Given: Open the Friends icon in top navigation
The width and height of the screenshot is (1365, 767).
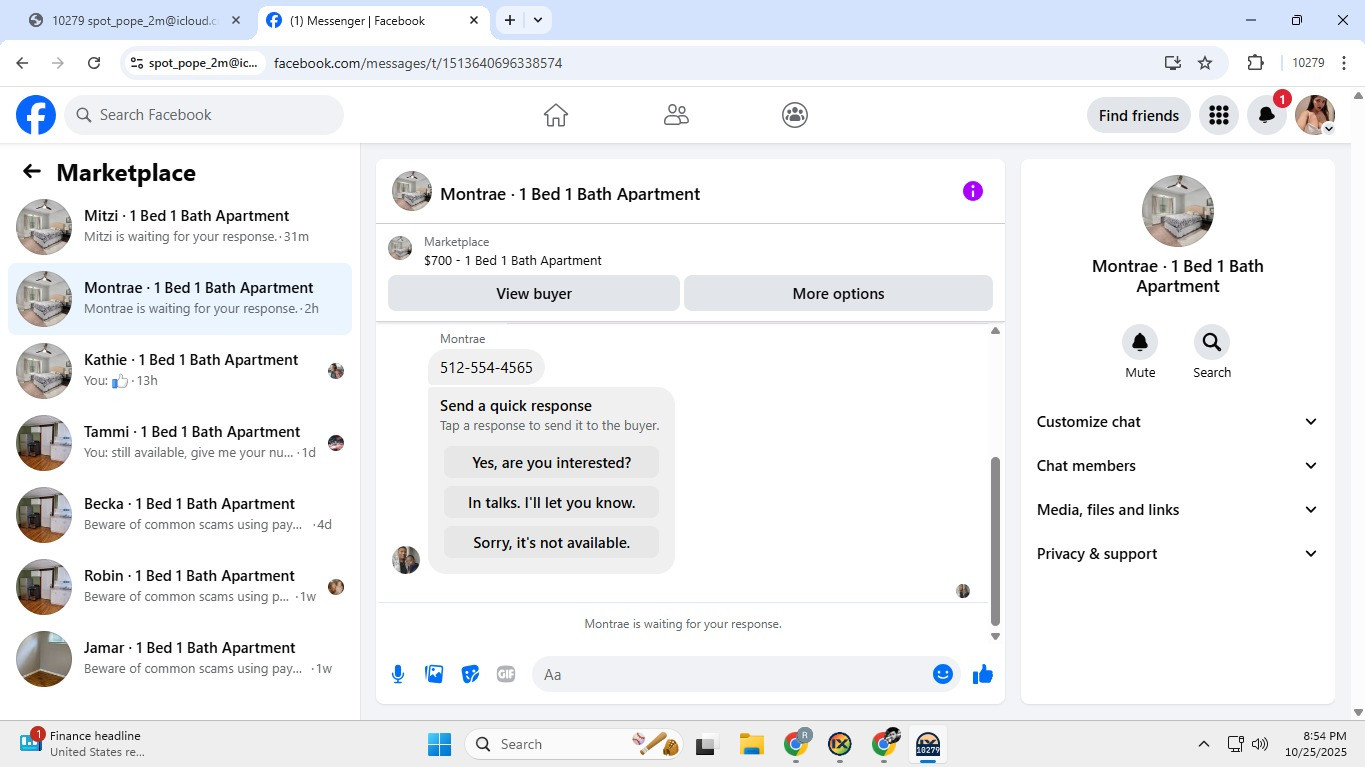Looking at the screenshot, I should point(676,115).
